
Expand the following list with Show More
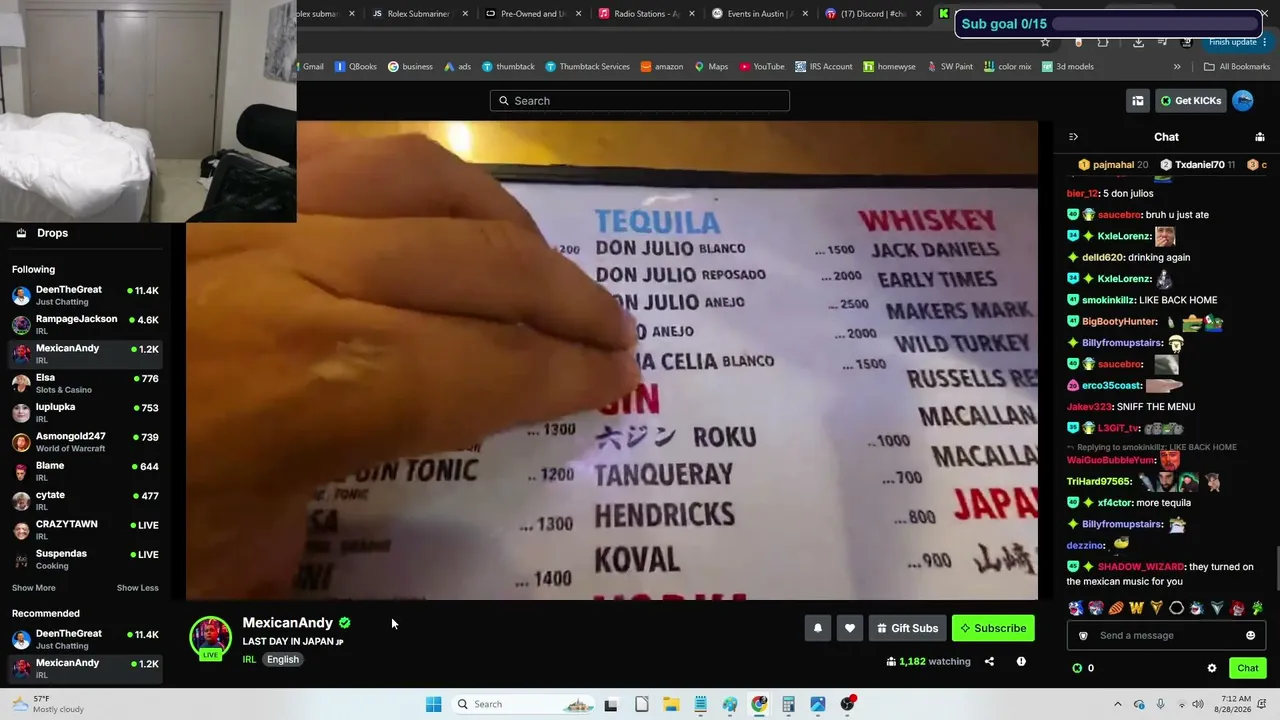point(34,588)
